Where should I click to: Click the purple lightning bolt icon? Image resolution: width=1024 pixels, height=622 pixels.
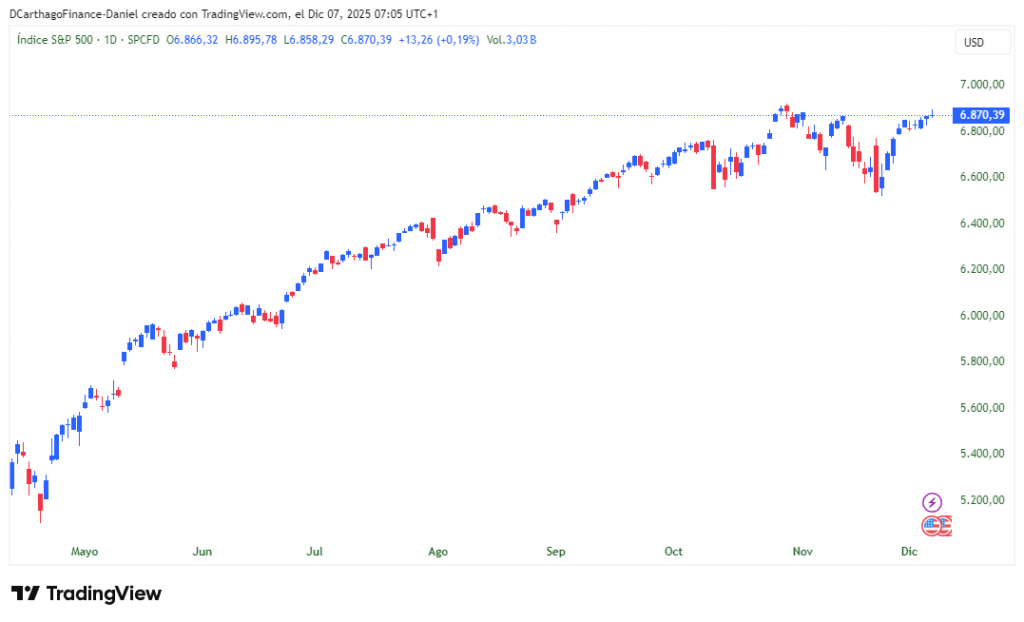pos(932,502)
